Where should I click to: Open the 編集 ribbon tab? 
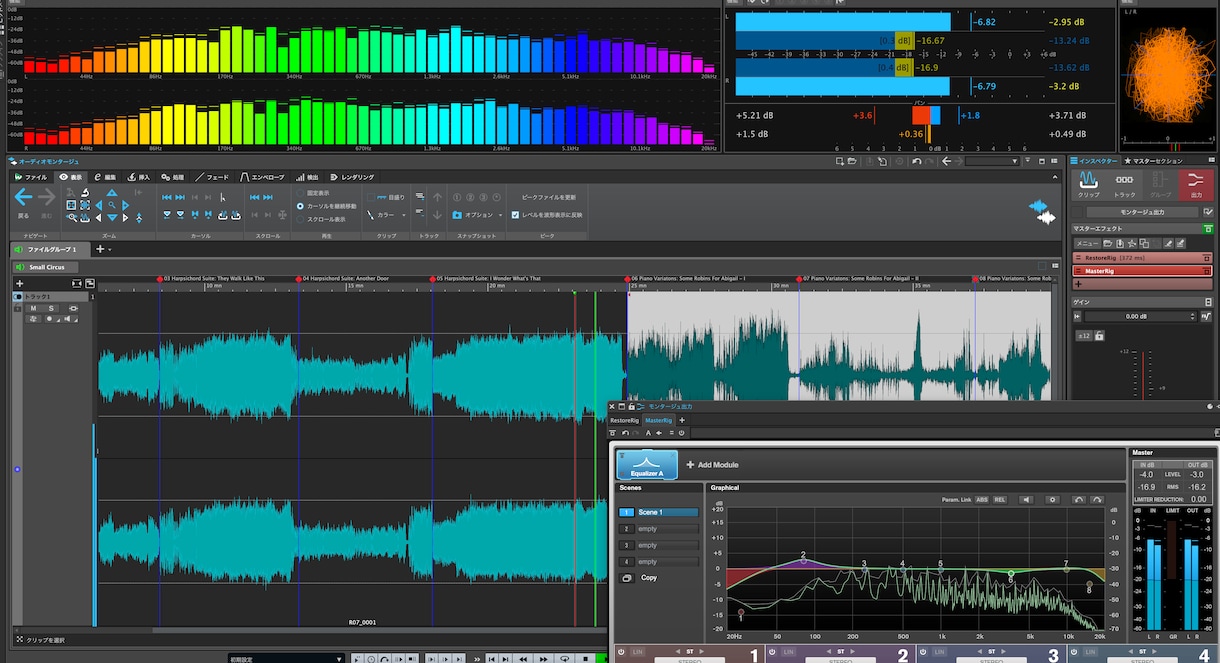coord(105,177)
